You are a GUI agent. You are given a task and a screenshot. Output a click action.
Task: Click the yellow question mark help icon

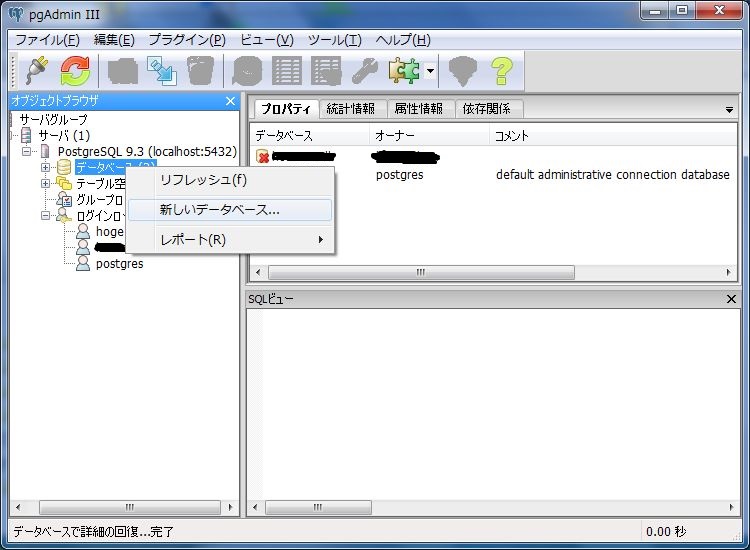[502, 71]
